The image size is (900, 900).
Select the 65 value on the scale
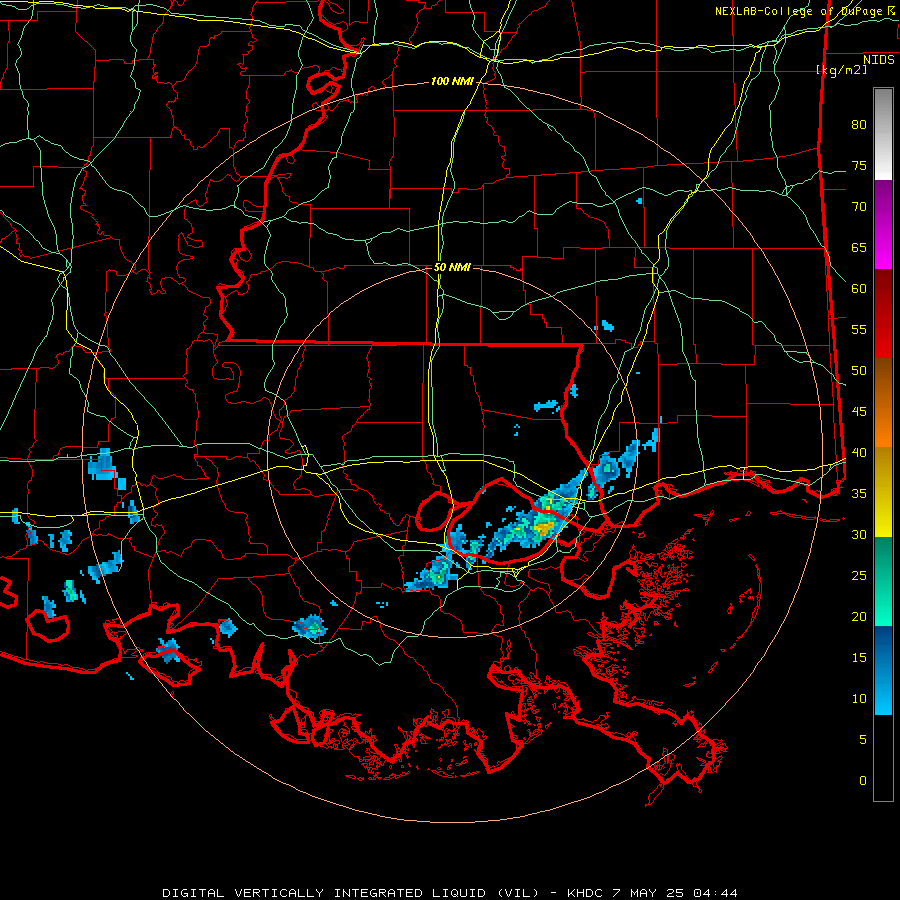coord(859,248)
